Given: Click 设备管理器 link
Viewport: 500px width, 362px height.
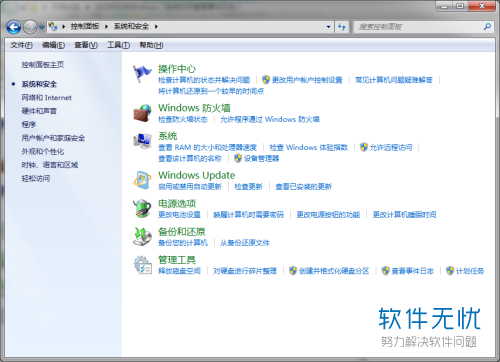Looking at the screenshot, I should (261, 158).
